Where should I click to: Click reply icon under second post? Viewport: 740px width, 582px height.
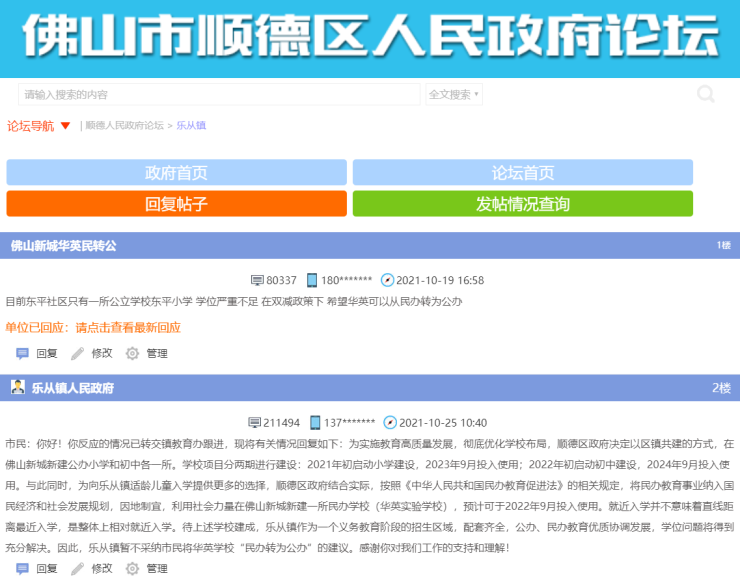tap(23, 568)
